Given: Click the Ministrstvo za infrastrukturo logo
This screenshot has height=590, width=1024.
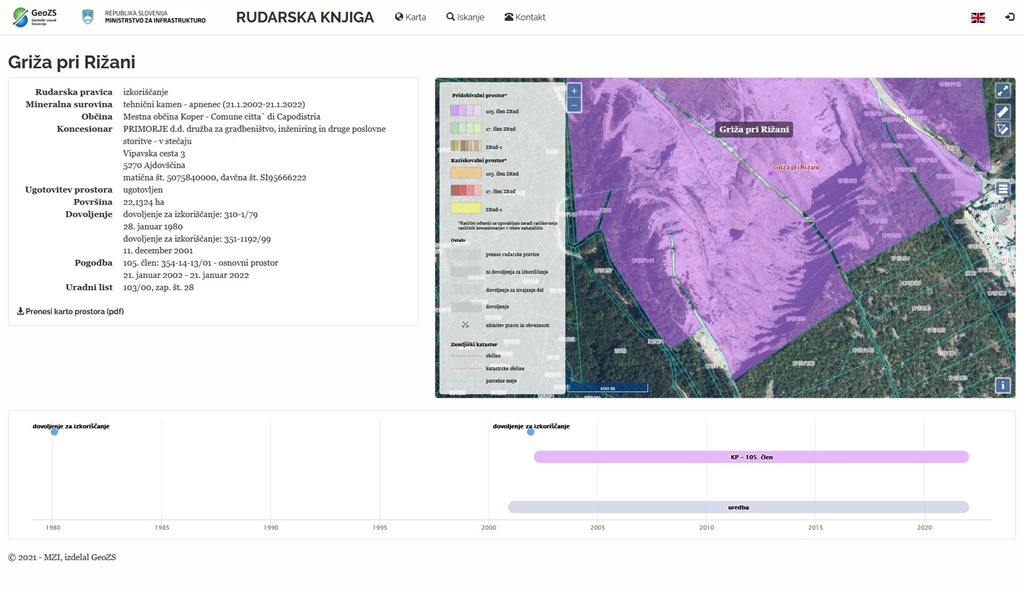Looking at the screenshot, I should pos(143,17).
